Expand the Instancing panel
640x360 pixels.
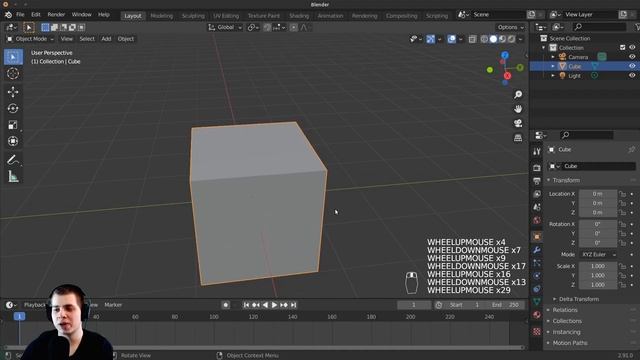[x=566, y=332]
